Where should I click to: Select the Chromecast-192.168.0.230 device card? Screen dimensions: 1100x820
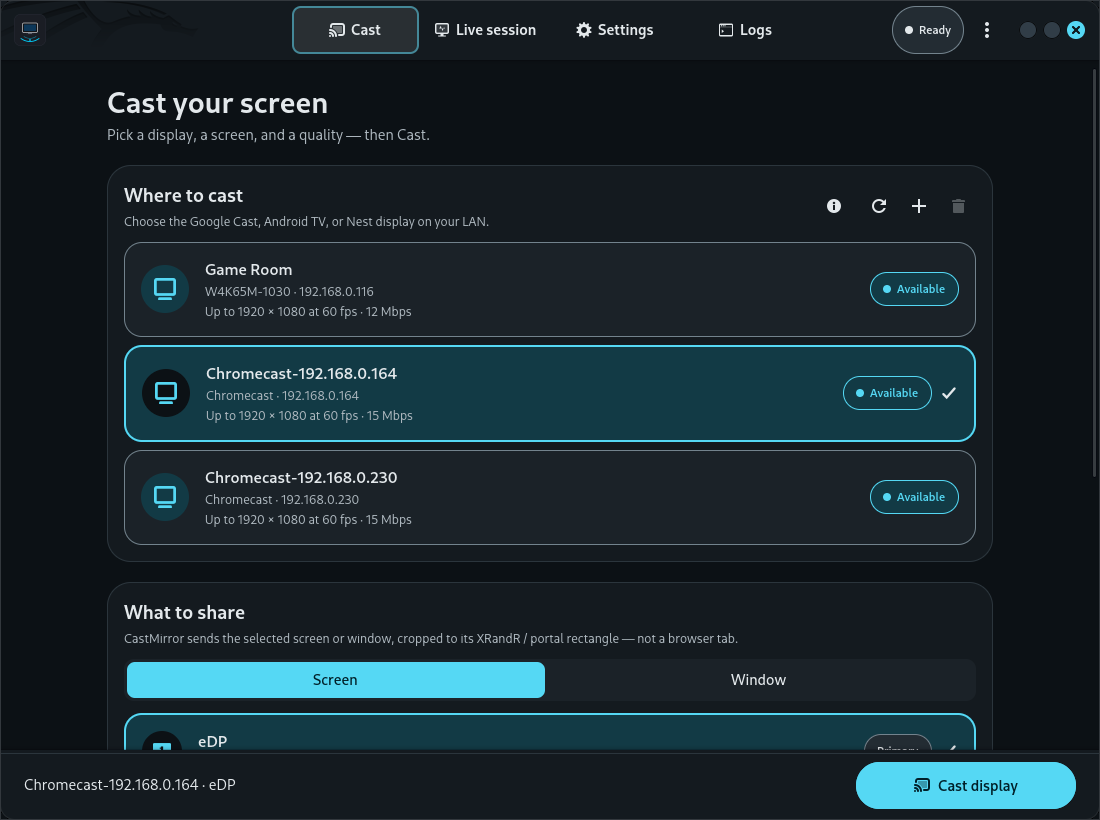tap(549, 497)
